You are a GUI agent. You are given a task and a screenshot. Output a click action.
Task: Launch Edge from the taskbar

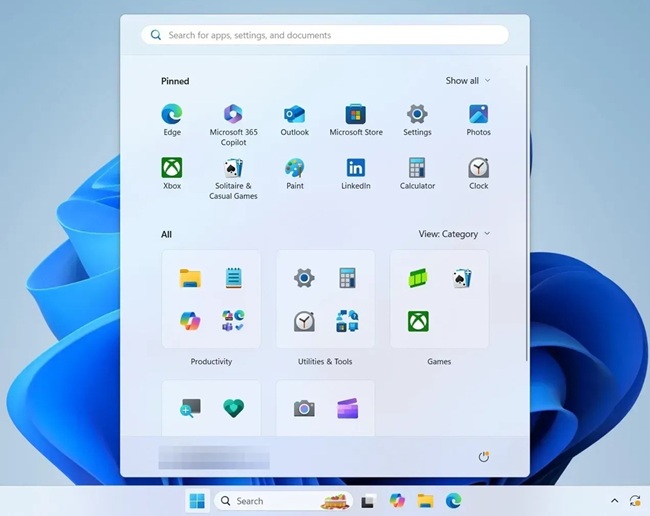454,501
